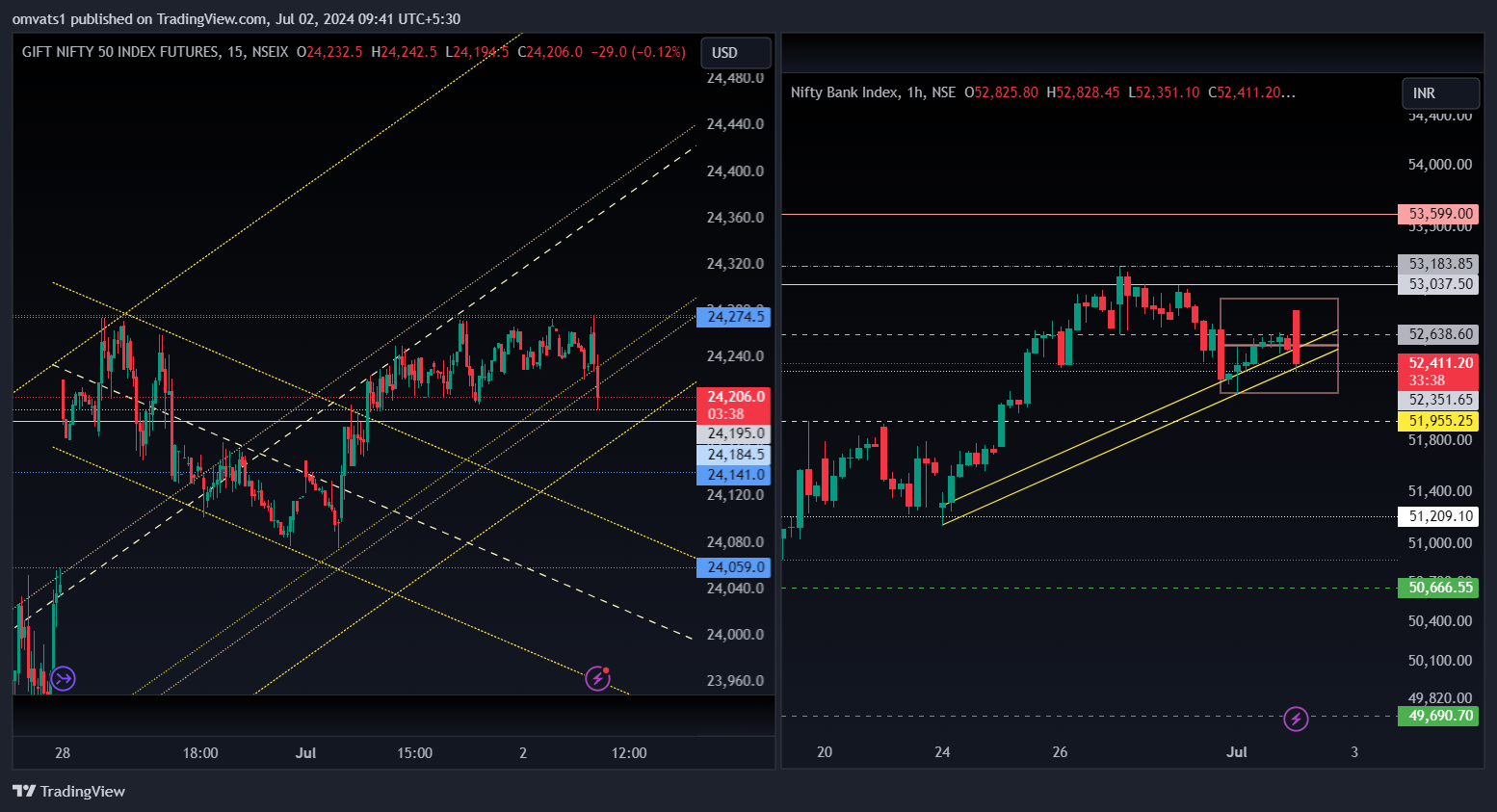Select the green 49,690.70 price label
1497x812 pixels.
[x=1438, y=716]
